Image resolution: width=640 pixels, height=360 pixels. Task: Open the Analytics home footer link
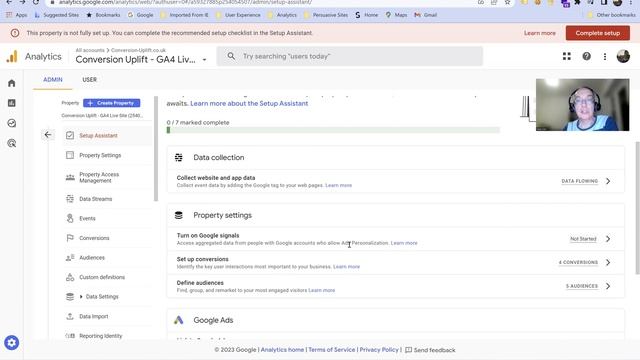click(x=282, y=350)
